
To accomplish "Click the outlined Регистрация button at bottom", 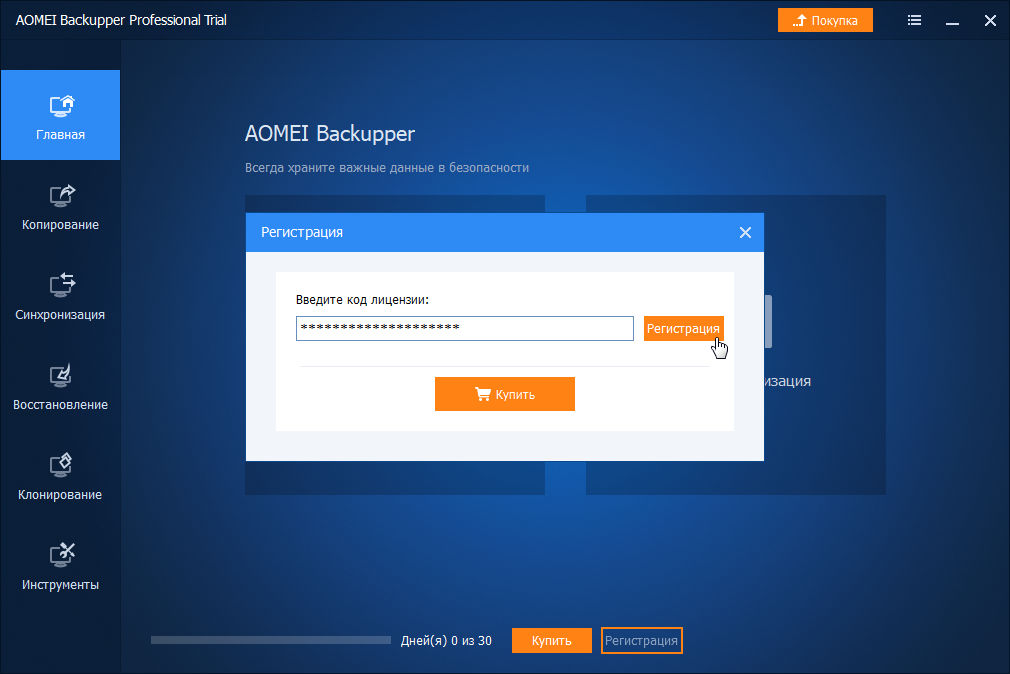I will coord(642,640).
